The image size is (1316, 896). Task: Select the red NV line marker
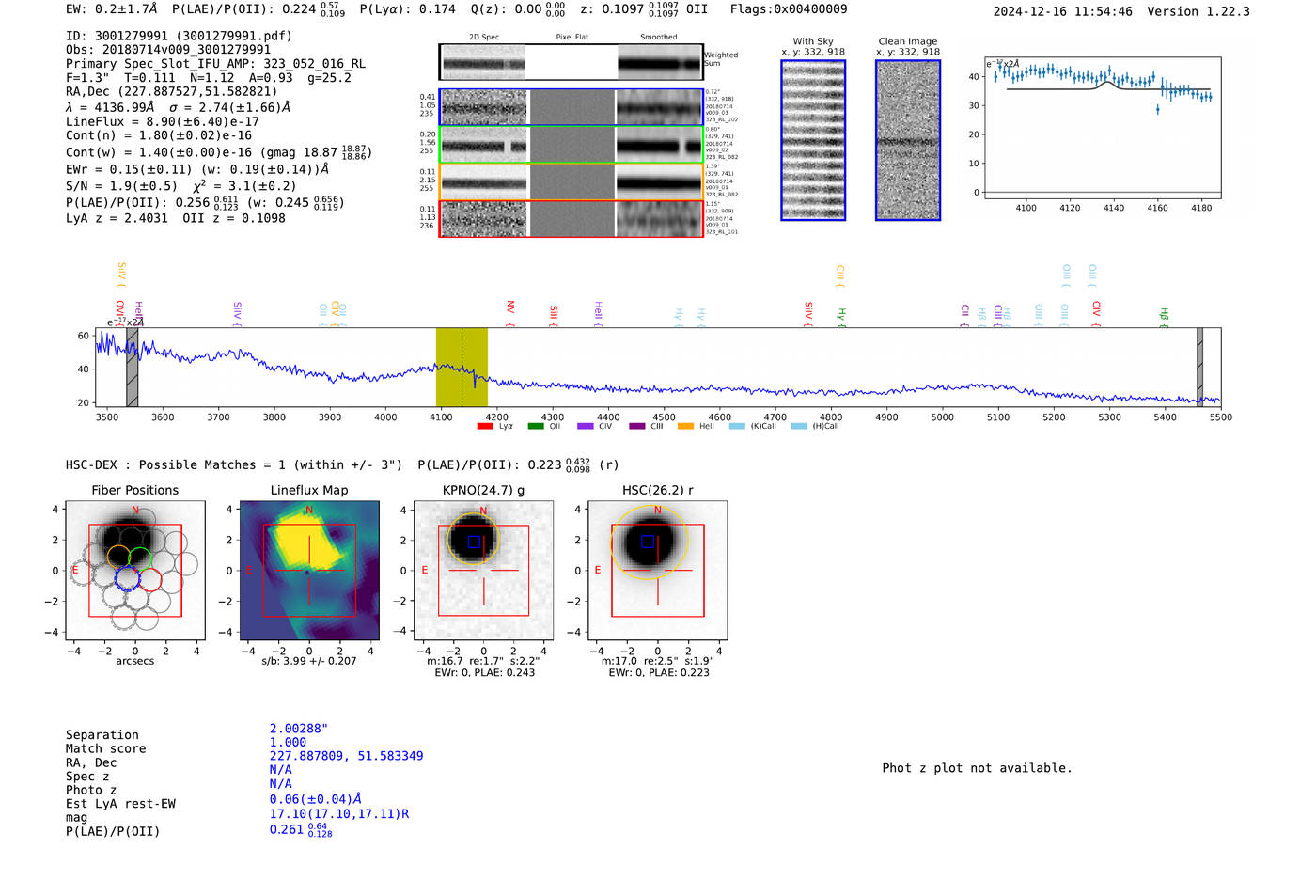tap(510, 313)
